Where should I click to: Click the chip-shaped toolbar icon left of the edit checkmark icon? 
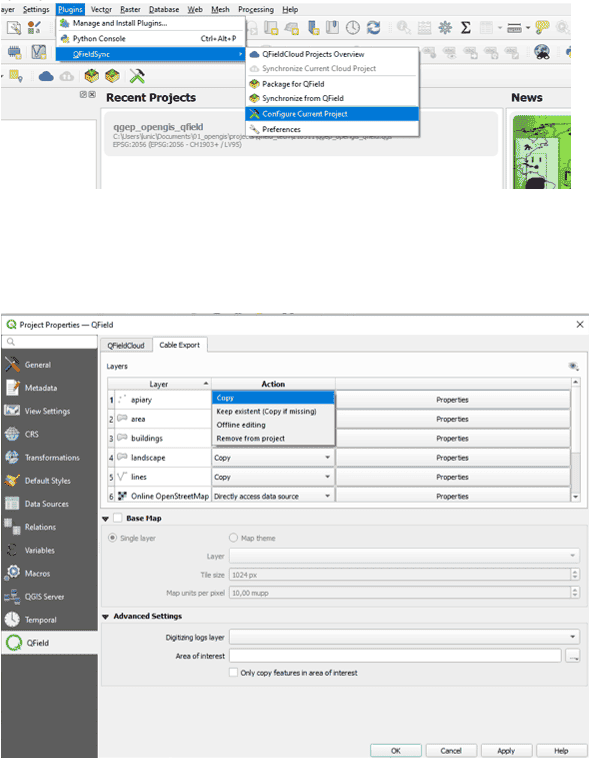(14, 51)
